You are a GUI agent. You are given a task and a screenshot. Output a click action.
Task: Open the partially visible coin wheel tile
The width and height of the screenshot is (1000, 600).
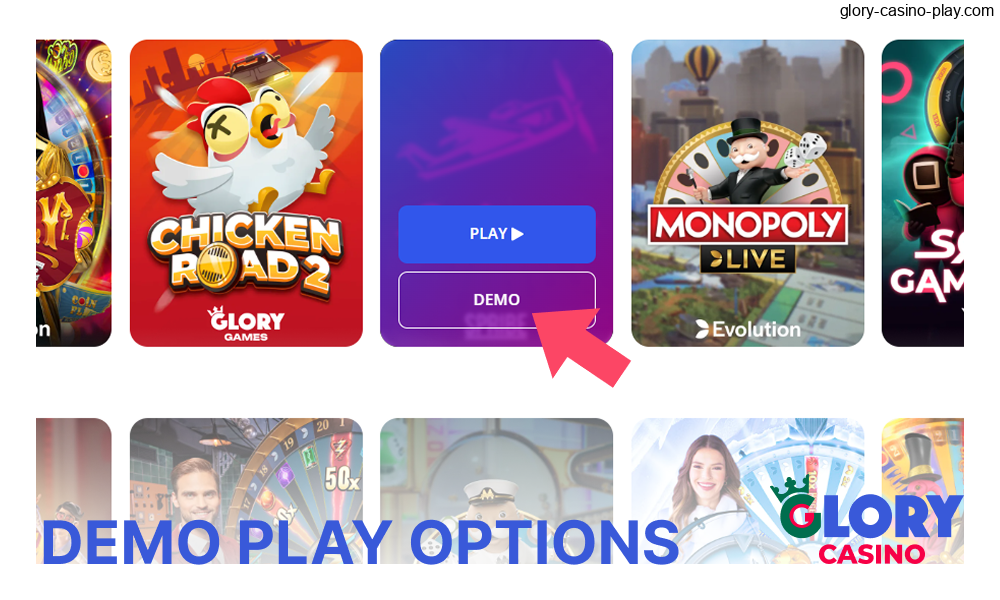[73, 193]
